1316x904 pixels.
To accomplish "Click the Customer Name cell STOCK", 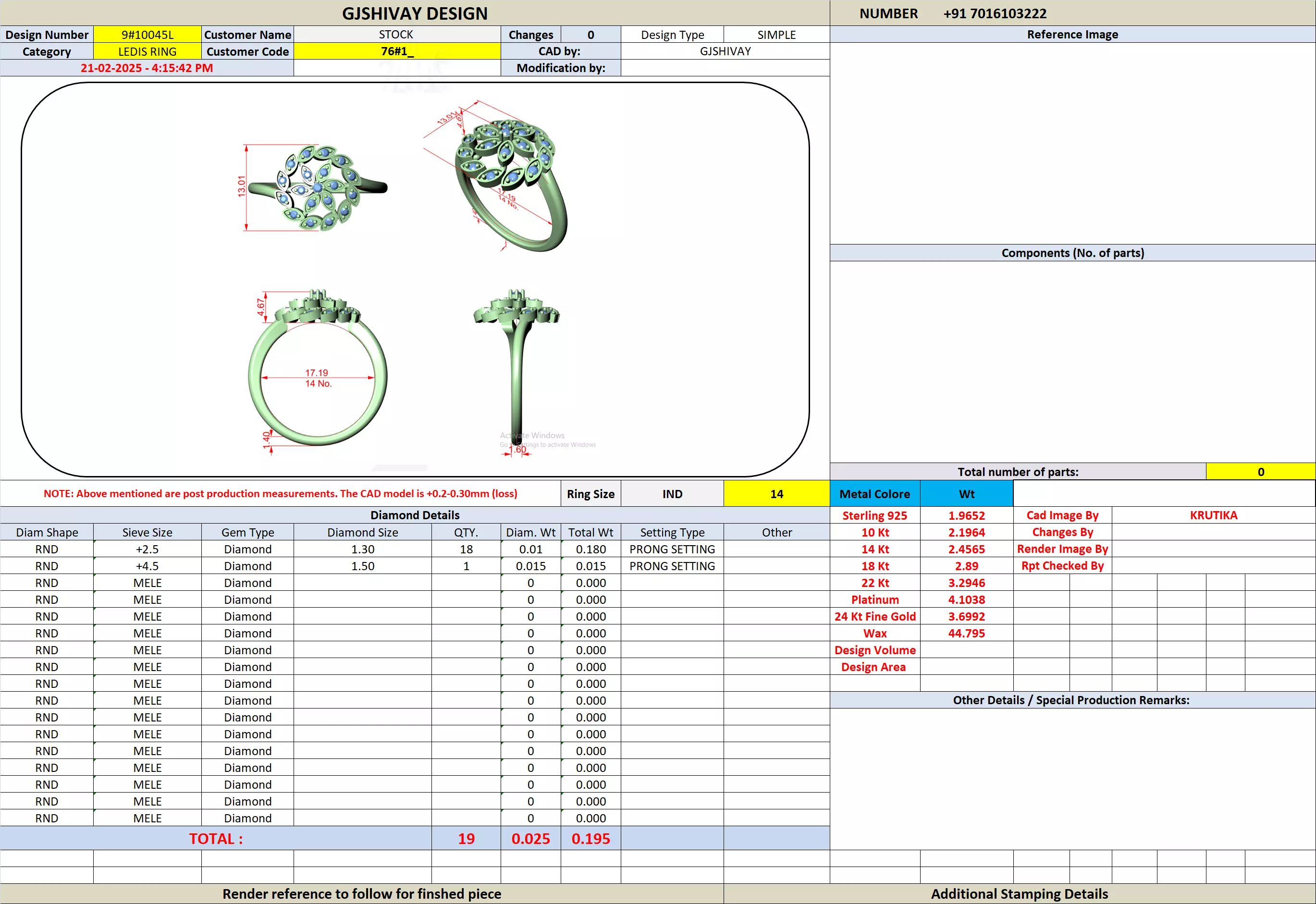I will [x=396, y=35].
